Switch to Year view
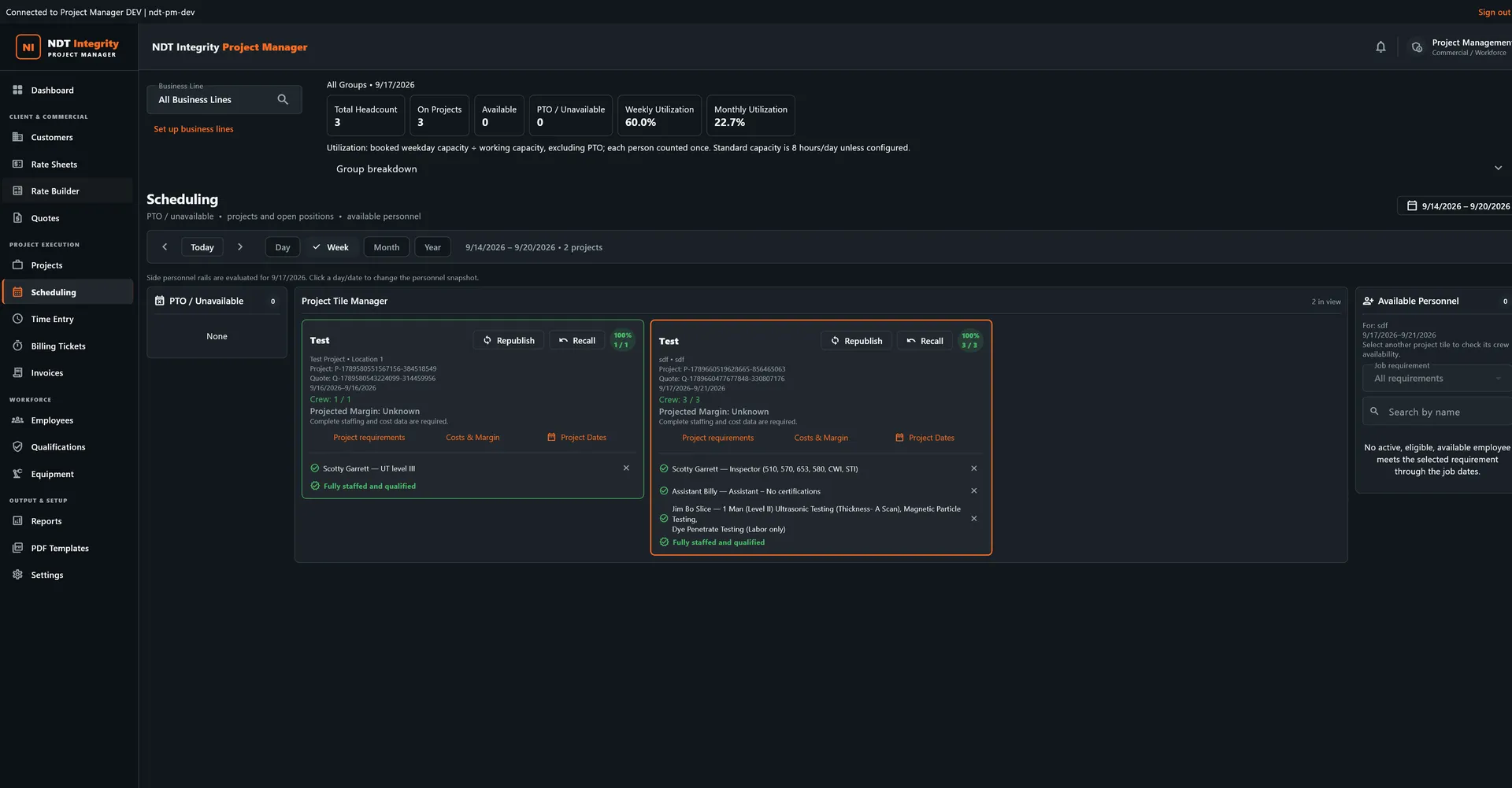This screenshot has width=1512, height=788. pyautogui.click(x=433, y=247)
